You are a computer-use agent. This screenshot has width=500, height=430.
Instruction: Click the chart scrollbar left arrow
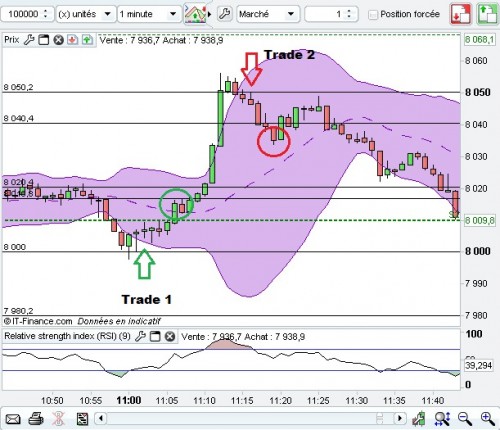click(x=101, y=418)
